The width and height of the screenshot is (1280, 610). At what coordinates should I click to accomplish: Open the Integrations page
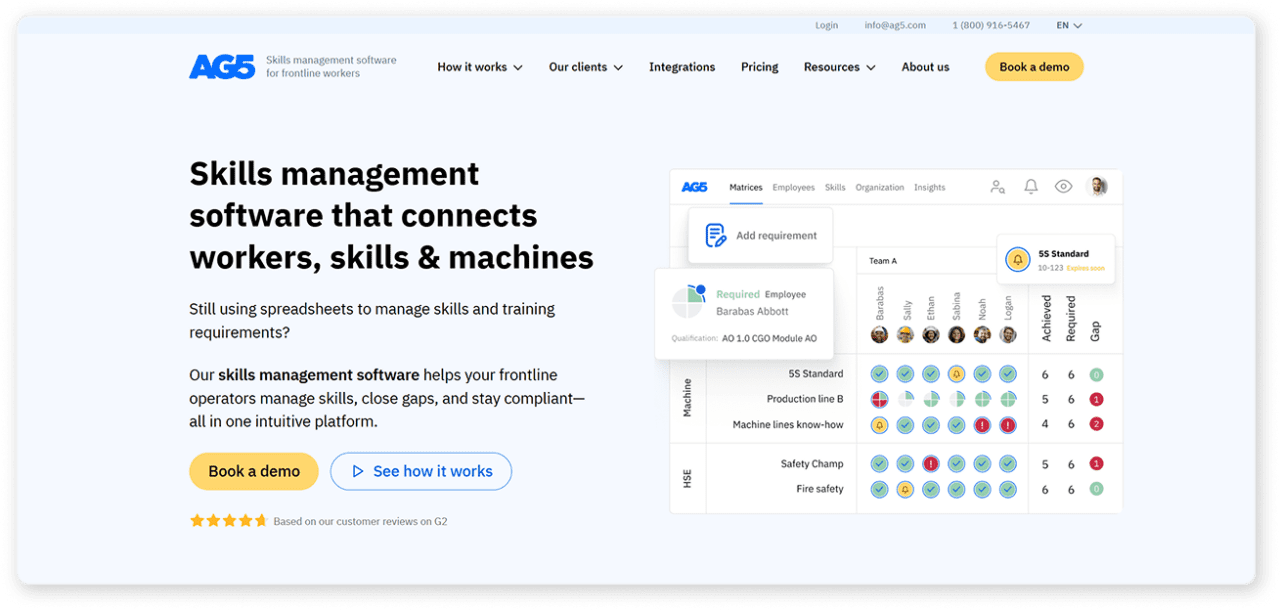coord(682,67)
